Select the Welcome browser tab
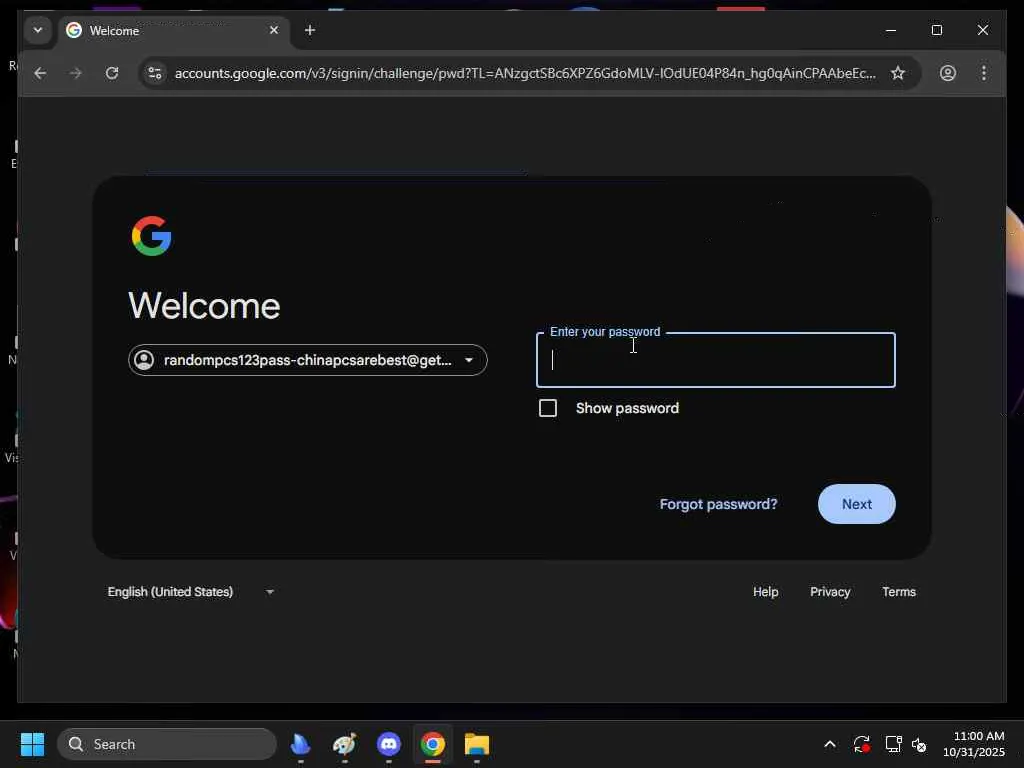The width and height of the screenshot is (1024, 768). click(x=174, y=31)
